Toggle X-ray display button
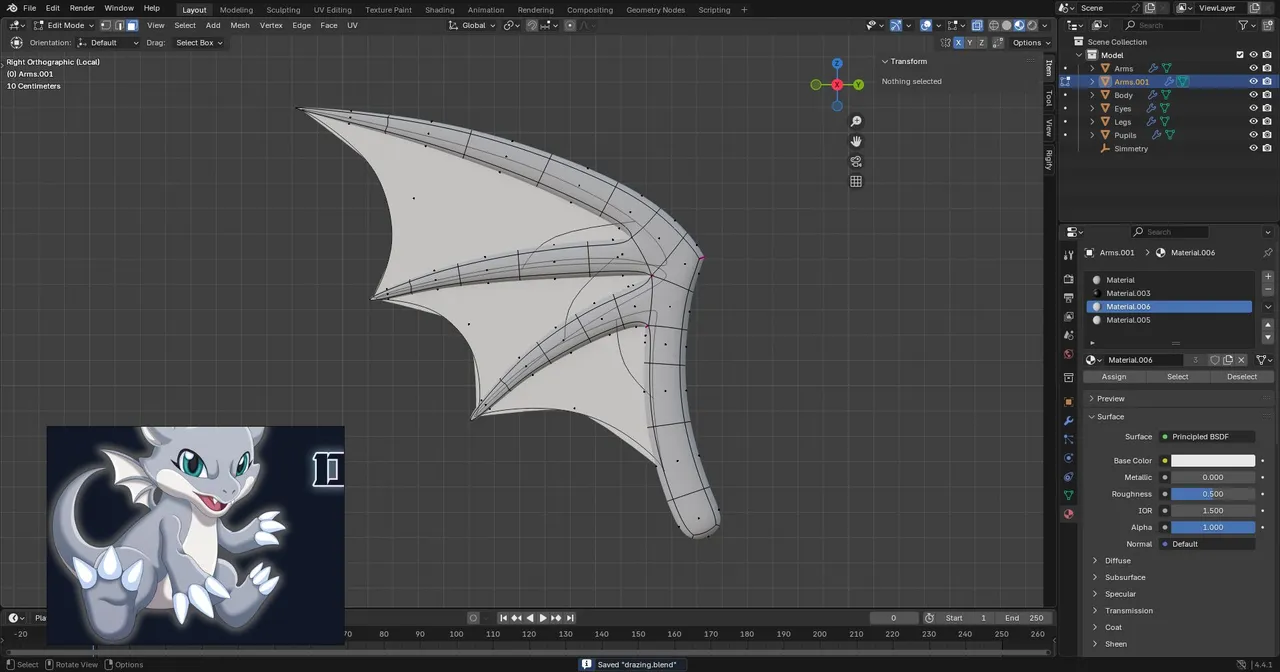The image size is (1280, 672). 977,25
